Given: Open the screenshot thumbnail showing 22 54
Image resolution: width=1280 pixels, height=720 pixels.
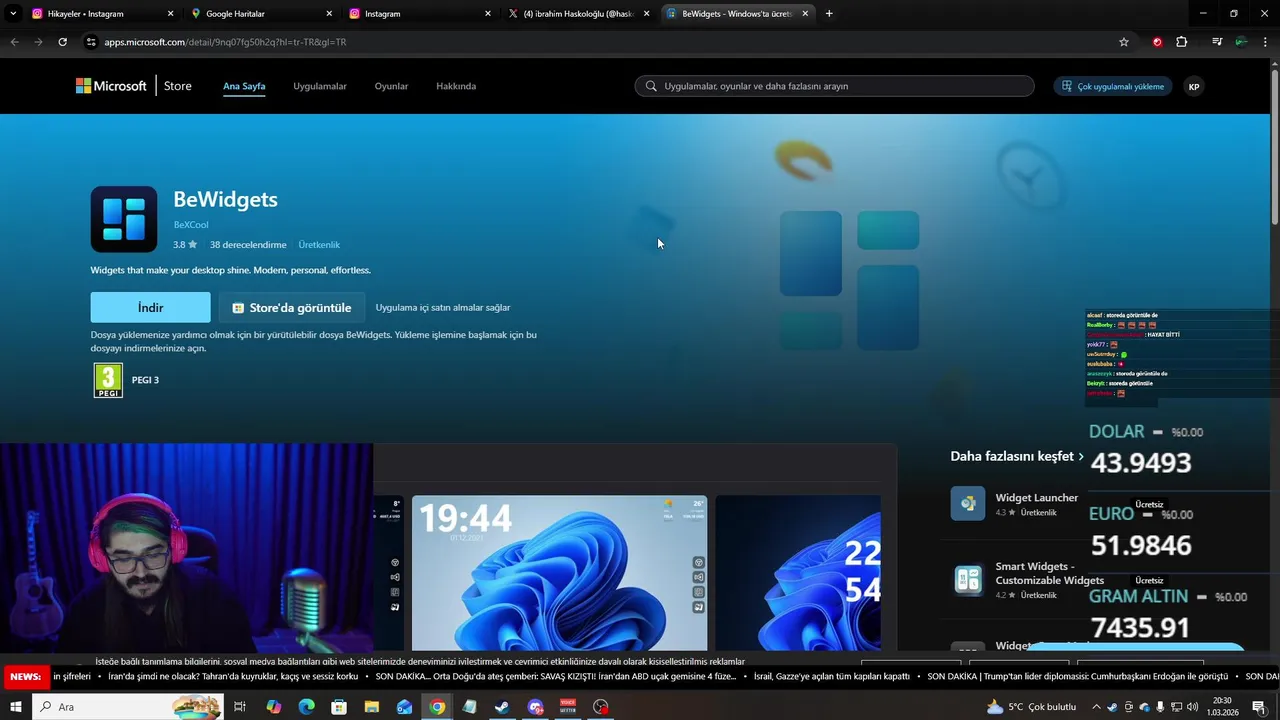Looking at the screenshot, I should point(798,573).
